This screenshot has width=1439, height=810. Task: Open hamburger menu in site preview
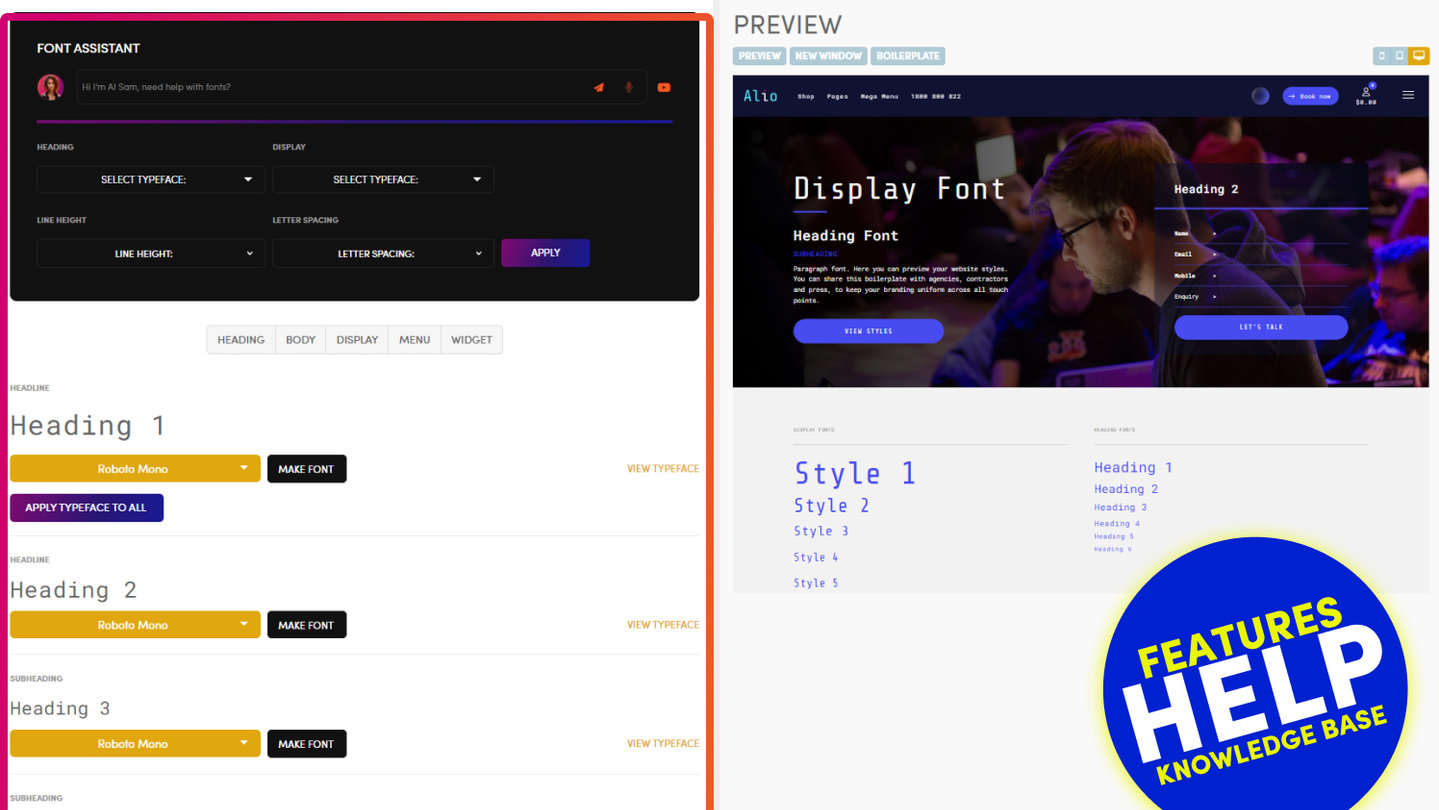[x=1408, y=96]
